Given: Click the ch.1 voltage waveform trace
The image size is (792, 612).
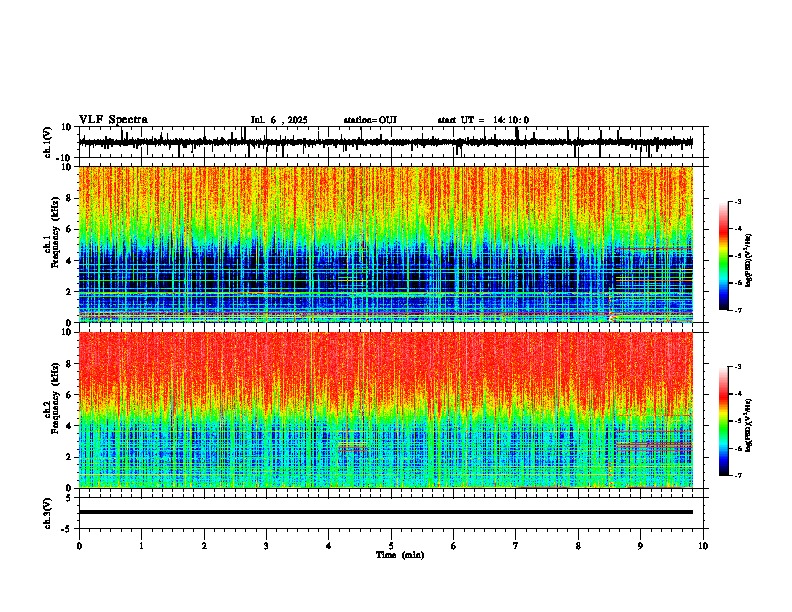Looking at the screenshot, I should pyautogui.click(x=385, y=142).
